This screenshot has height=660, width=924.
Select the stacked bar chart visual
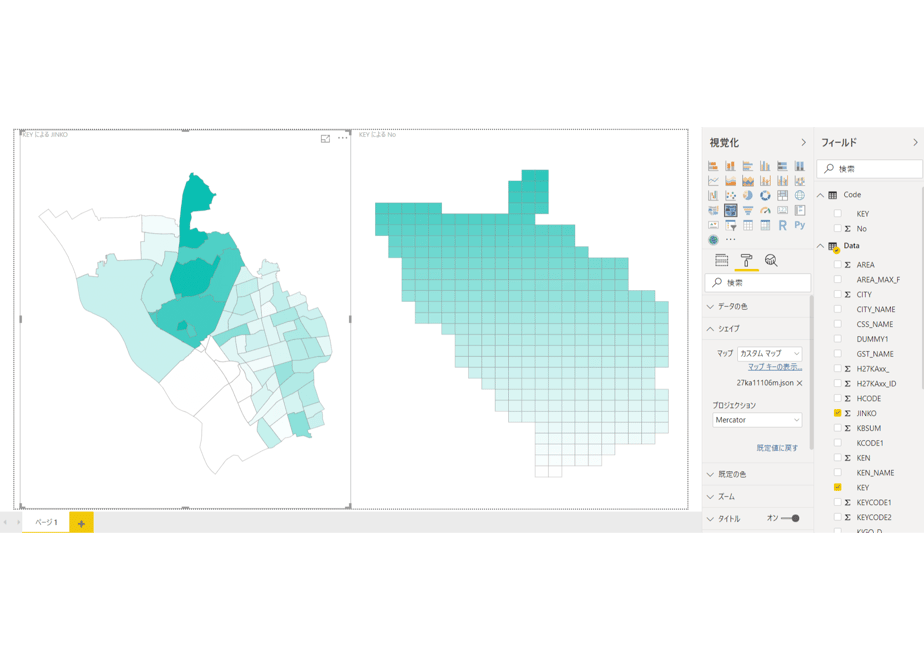coord(713,166)
